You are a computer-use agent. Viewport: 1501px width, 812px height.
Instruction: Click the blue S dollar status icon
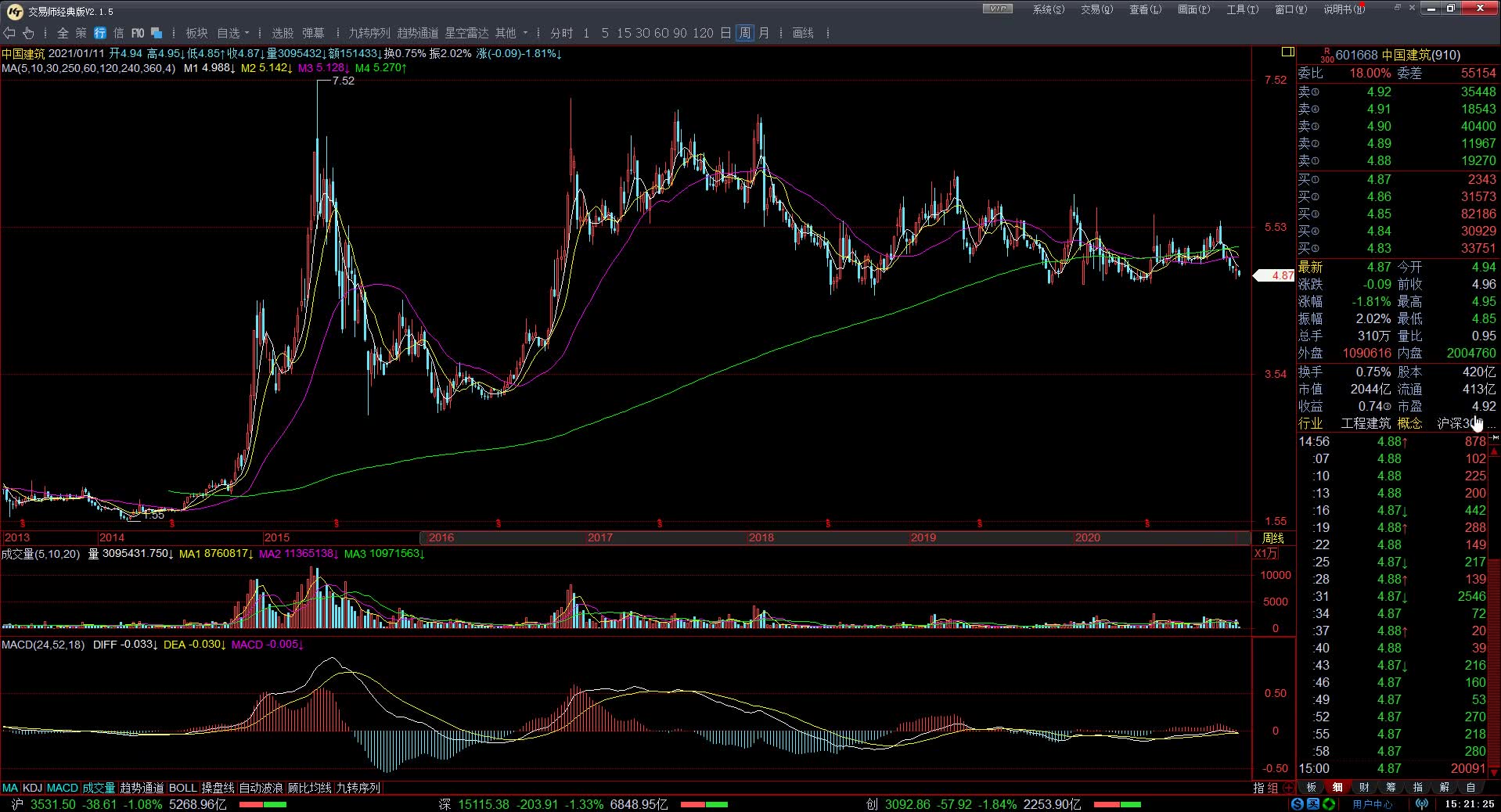(1298, 804)
